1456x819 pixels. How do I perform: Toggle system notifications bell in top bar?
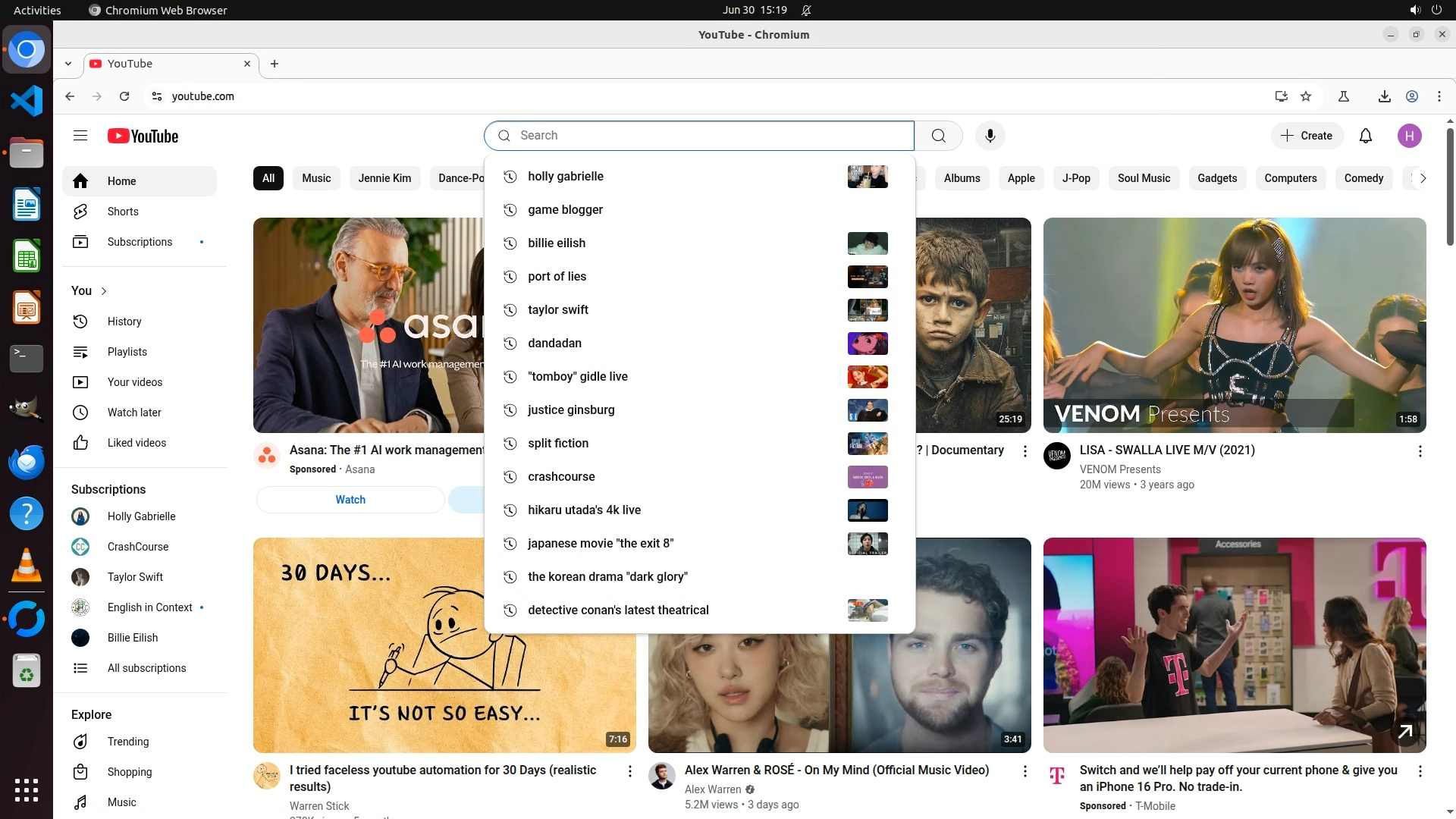click(806, 11)
